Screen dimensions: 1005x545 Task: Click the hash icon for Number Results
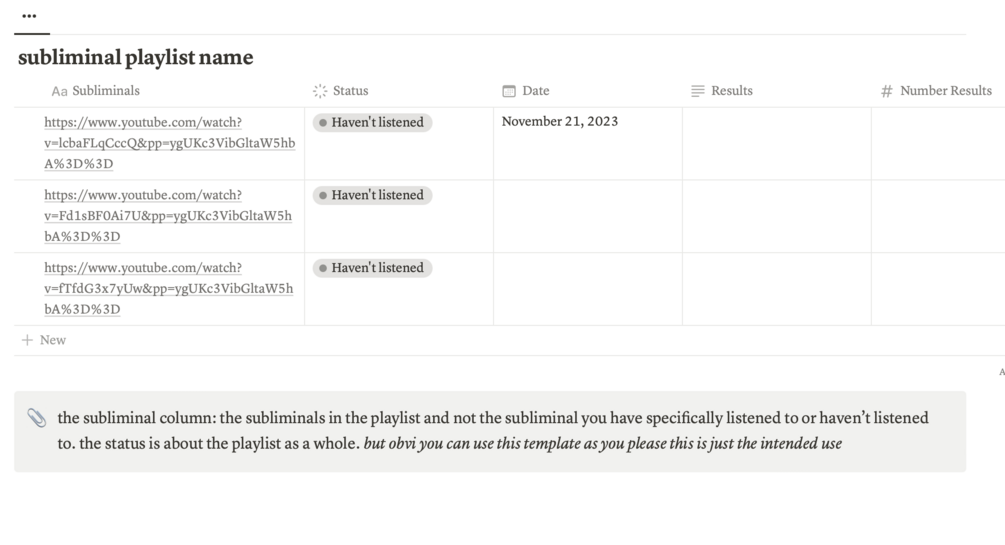pyautogui.click(x=886, y=91)
